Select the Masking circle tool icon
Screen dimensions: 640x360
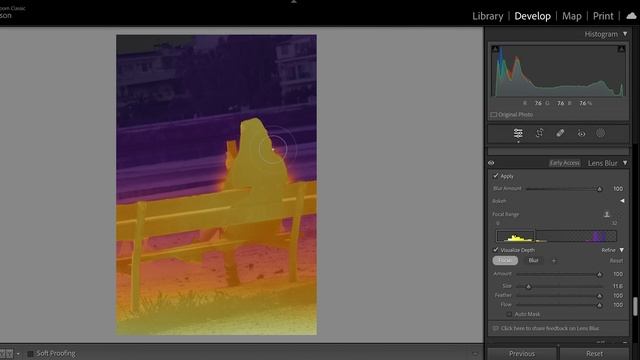[x=600, y=133]
